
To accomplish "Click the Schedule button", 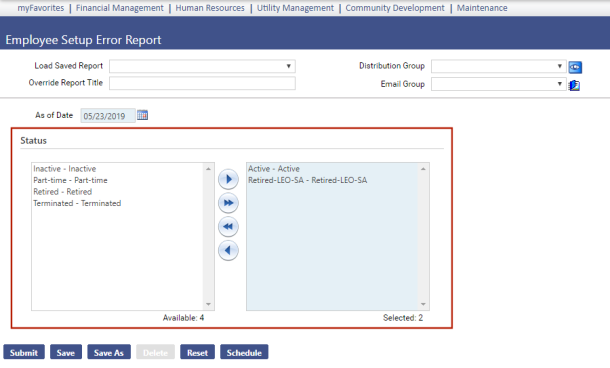I will click(x=244, y=352).
